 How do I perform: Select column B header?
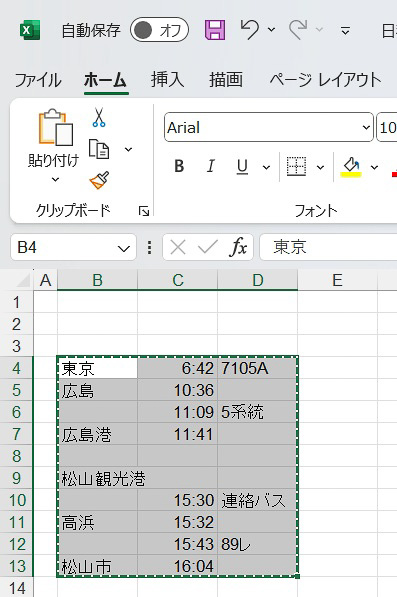click(x=97, y=281)
